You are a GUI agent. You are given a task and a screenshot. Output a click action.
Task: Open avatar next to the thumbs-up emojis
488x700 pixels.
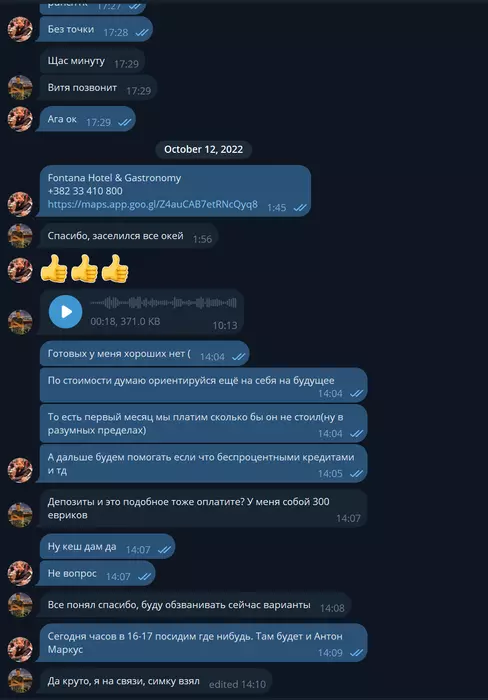tap(20, 270)
